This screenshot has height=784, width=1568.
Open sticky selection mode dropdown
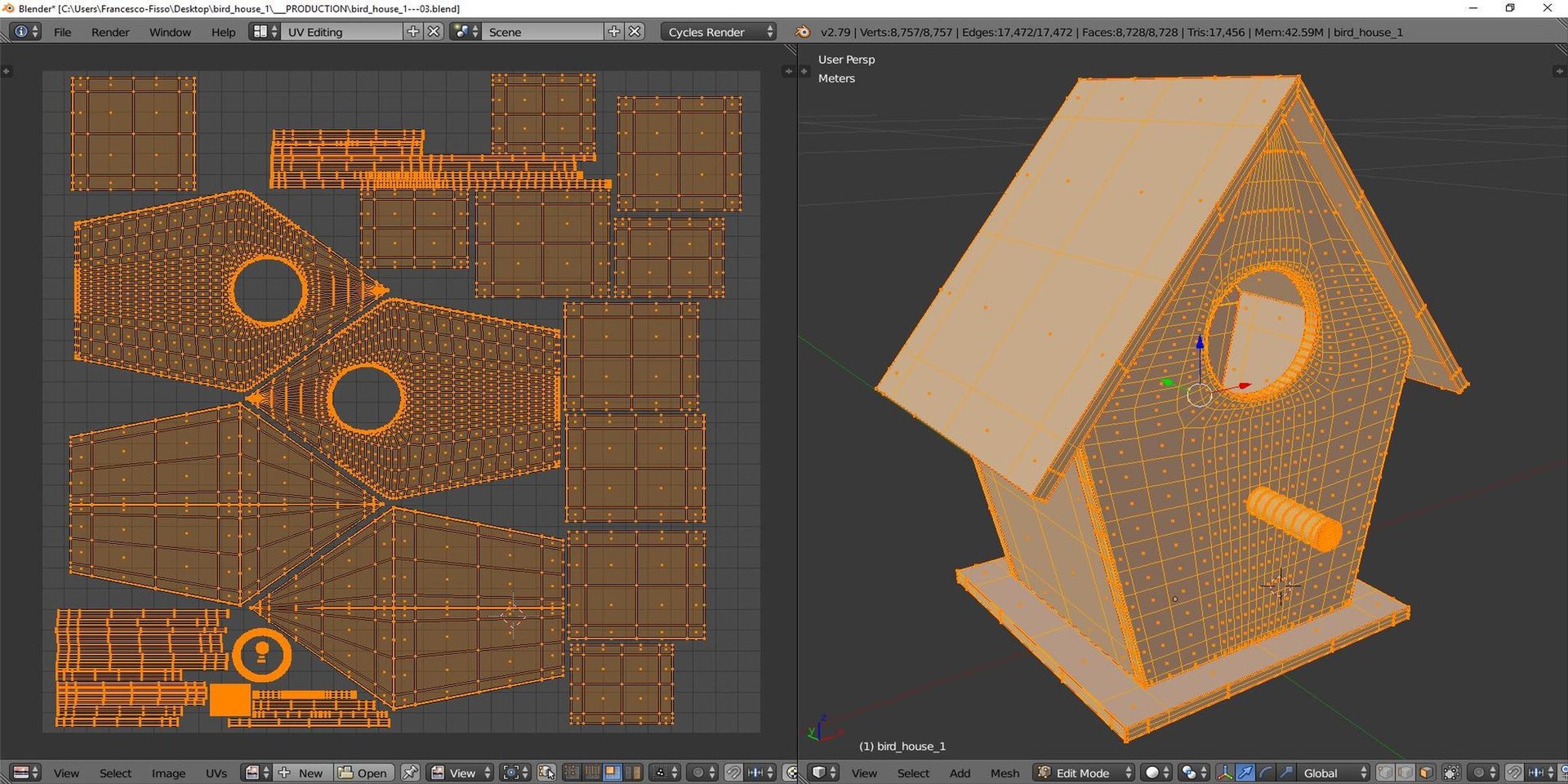click(664, 773)
